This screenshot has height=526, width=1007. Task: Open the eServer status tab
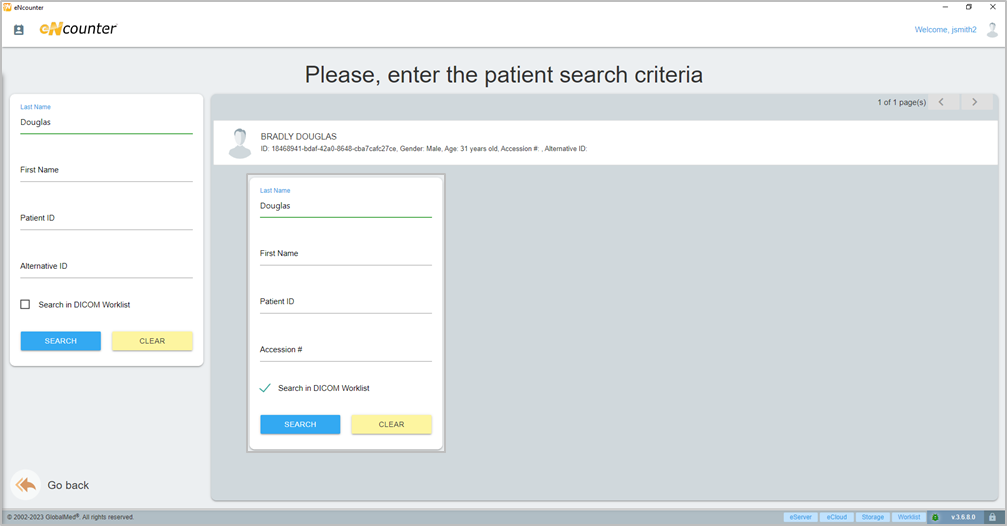click(x=800, y=517)
